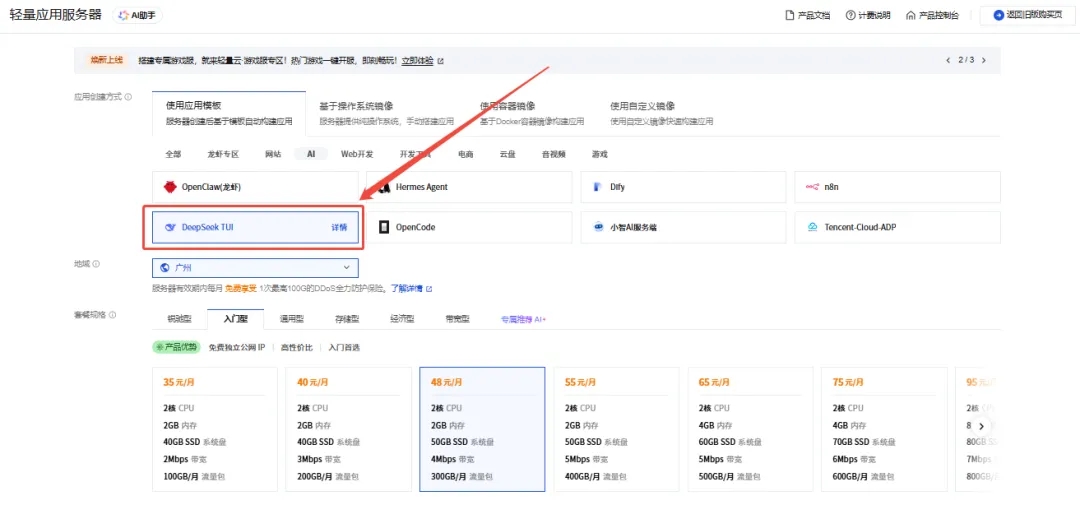Viewport: 1080px width, 505px height.
Task: Go to next banner with right chevron
Action: [984, 61]
